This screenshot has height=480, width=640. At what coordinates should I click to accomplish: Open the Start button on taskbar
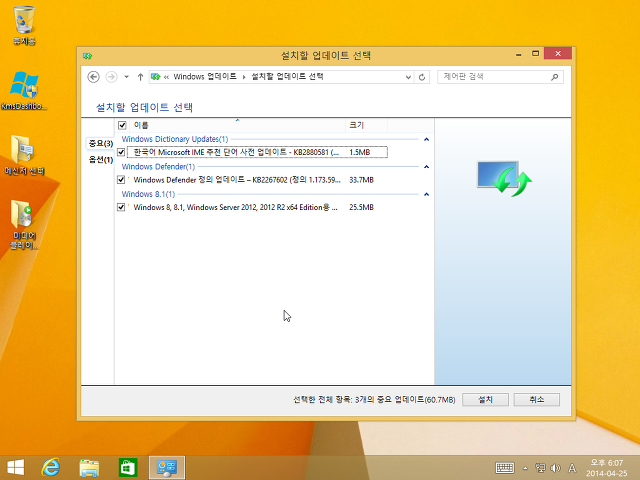coord(16,468)
